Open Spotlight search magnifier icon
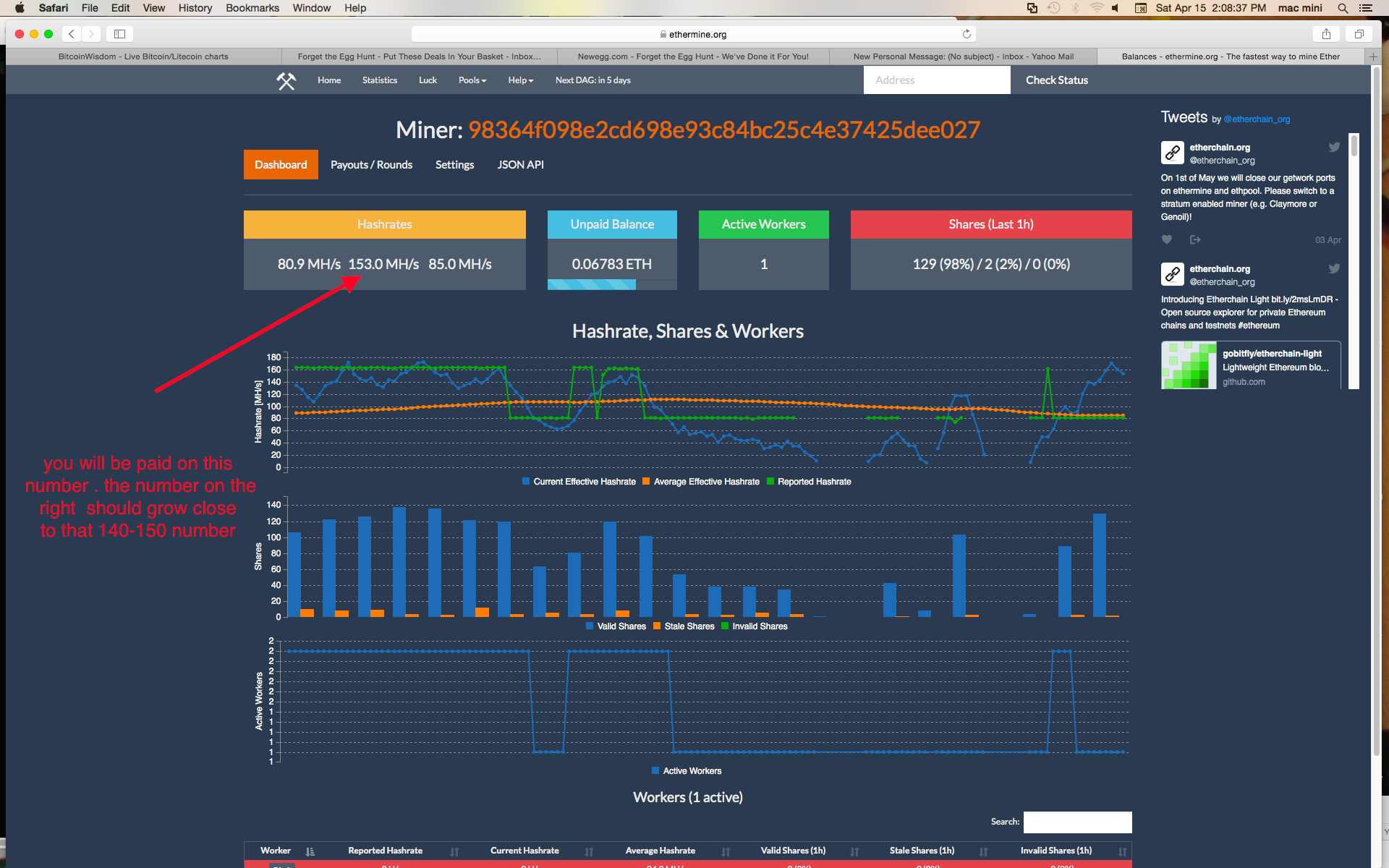Screen dimensions: 1389x868 (x=1343, y=8)
